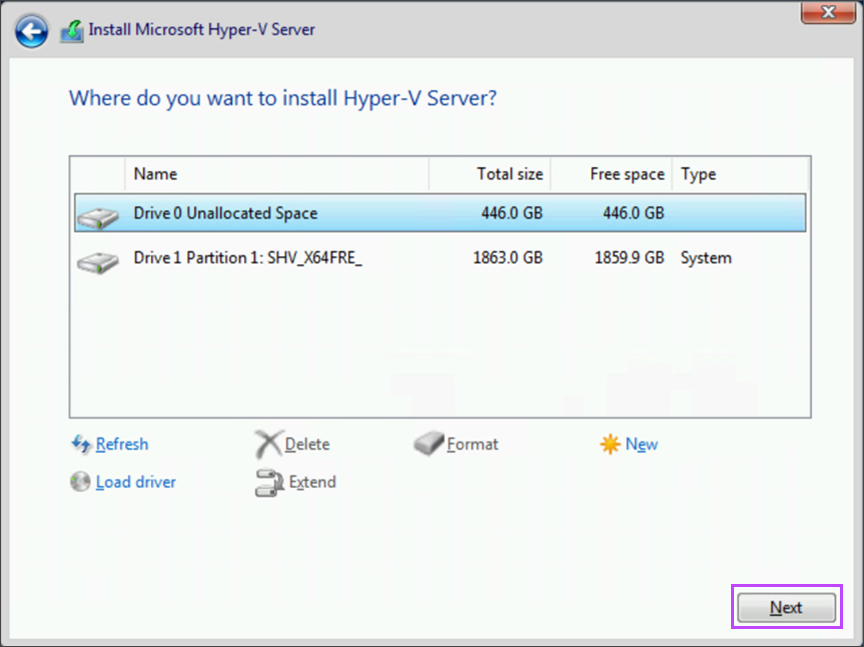Image resolution: width=864 pixels, height=647 pixels.
Task: Click the Refresh arrows icon
Action: point(81,444)
